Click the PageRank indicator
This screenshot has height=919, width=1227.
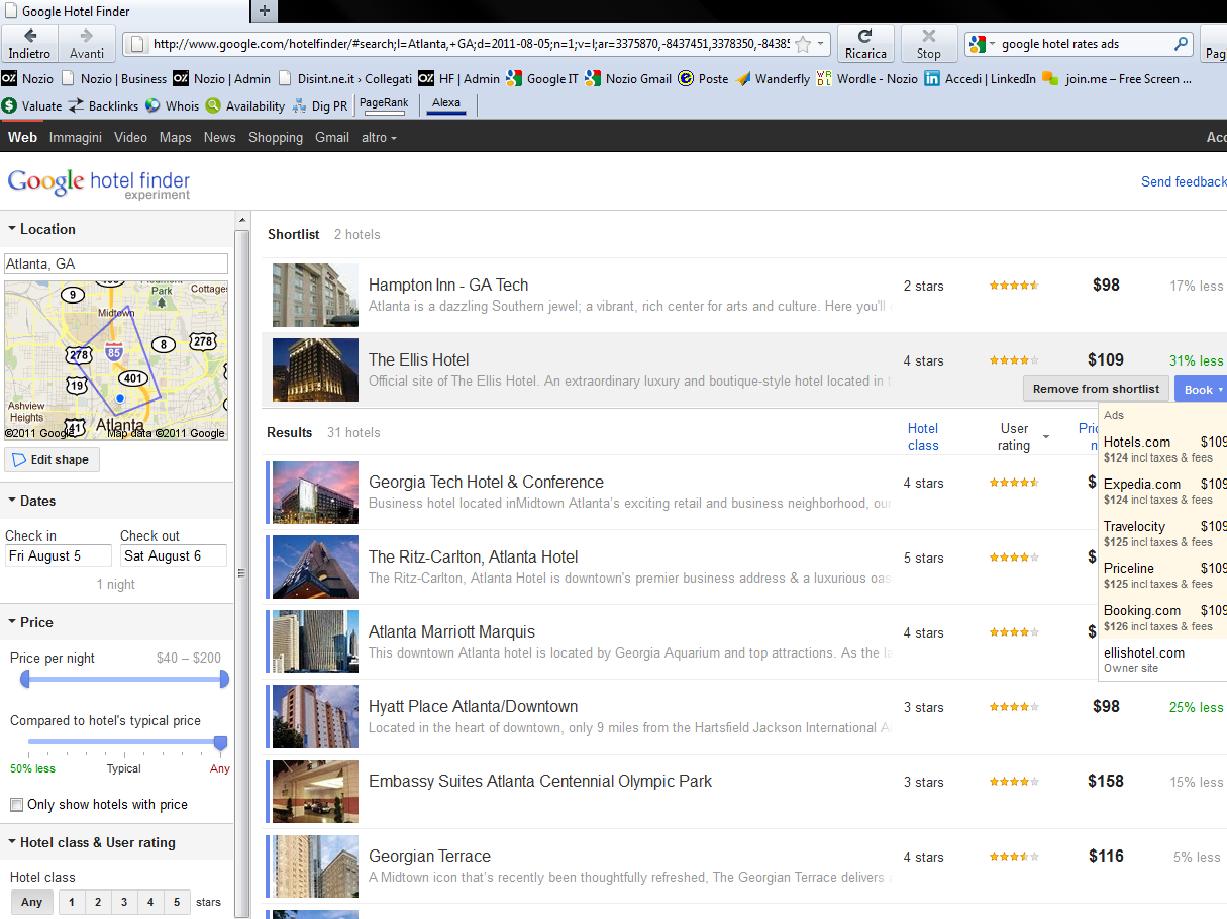[x=384, y=105]
